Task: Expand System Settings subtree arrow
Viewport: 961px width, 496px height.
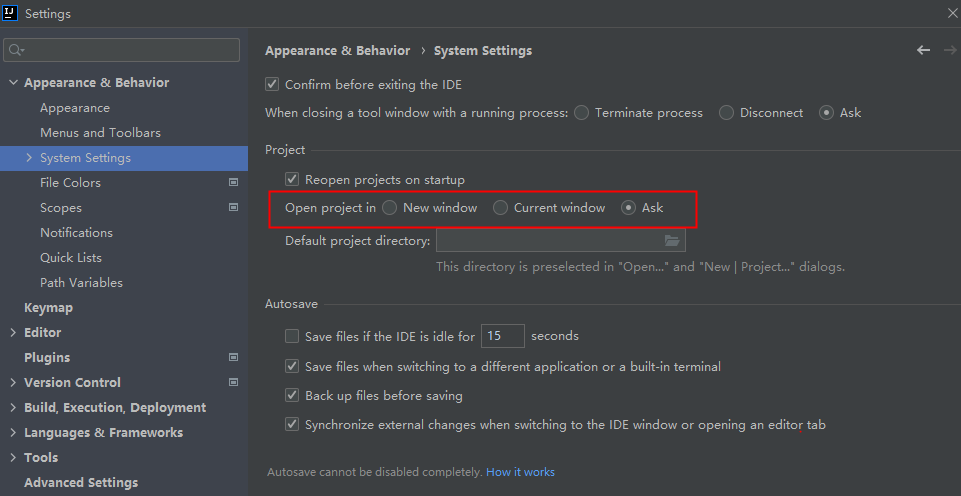Action: pyautogui.click(x=29, y=158)
